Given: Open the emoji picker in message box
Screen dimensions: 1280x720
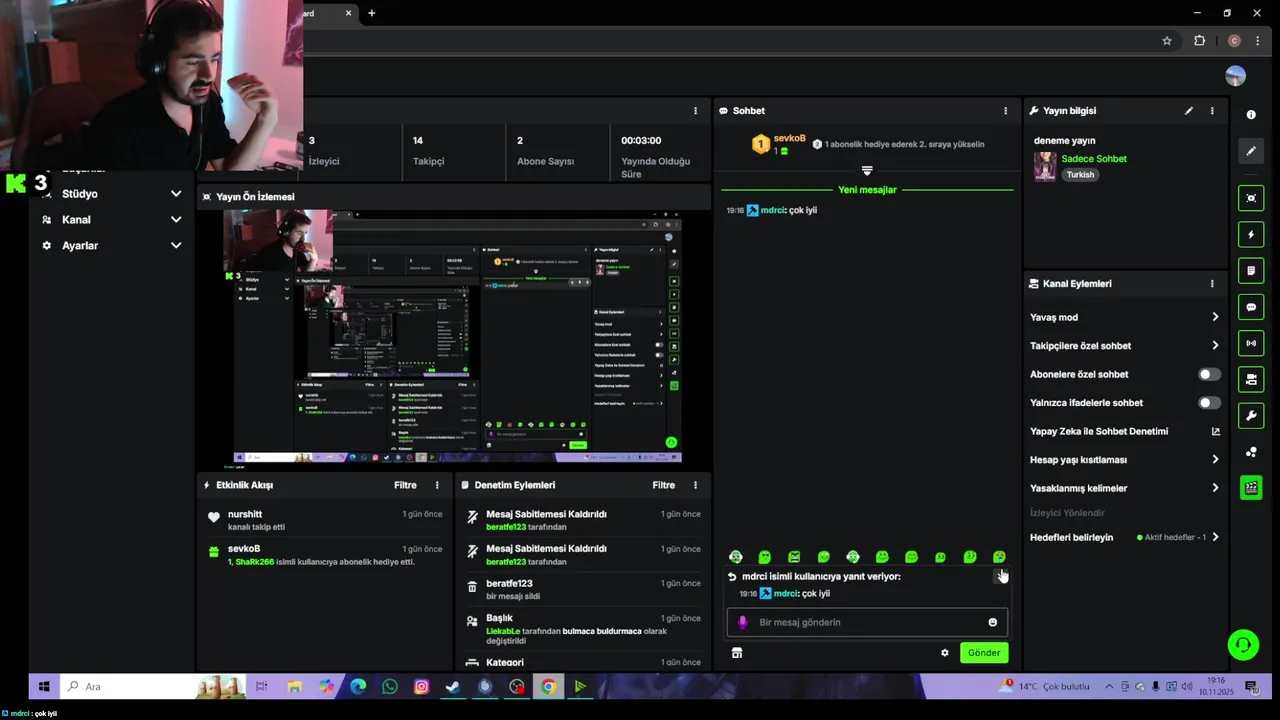Looking at the screenshot, I should [x=992, y=622].
